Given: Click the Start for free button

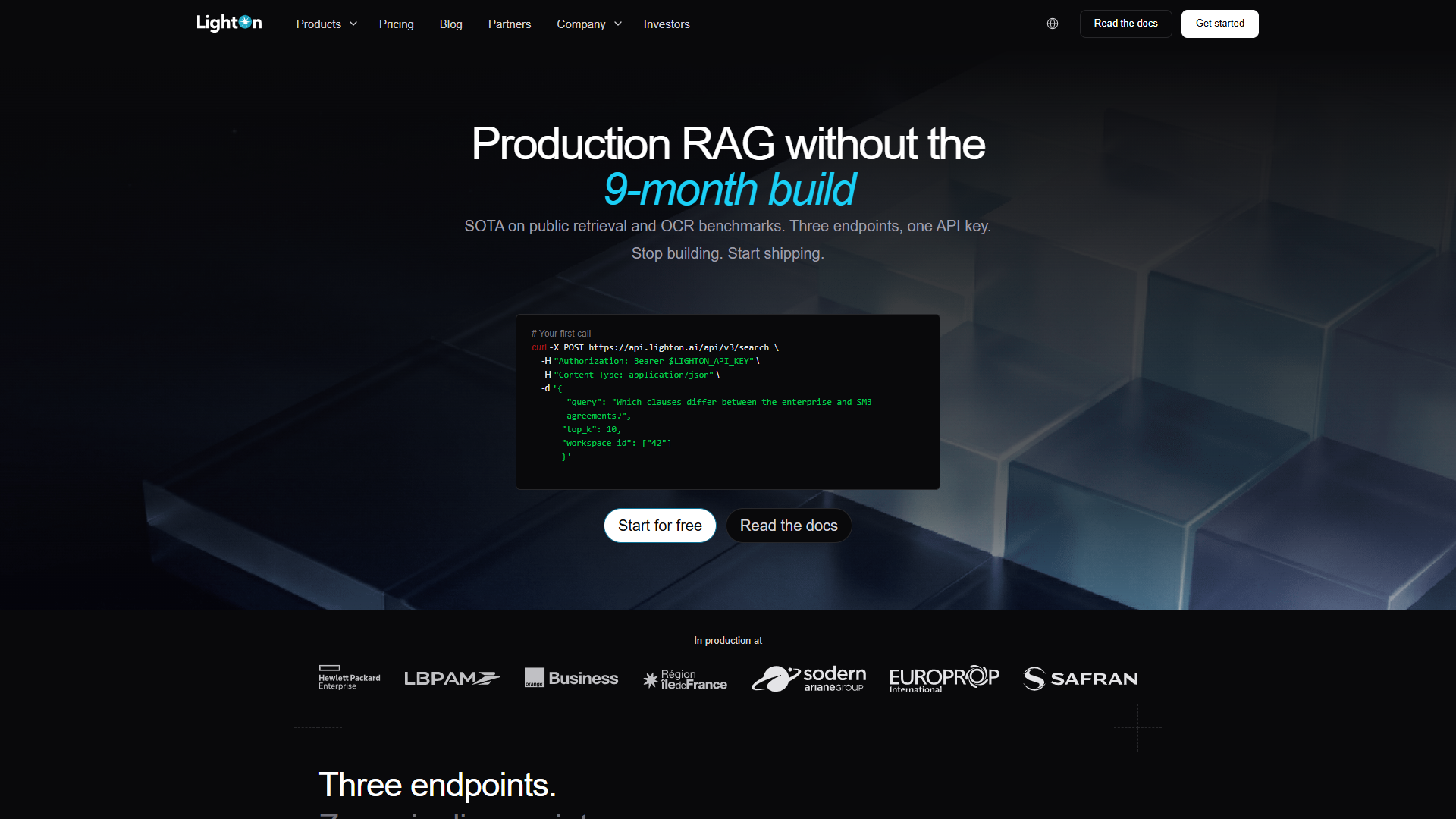Looking at the screenshot, I should click(660, 526).
